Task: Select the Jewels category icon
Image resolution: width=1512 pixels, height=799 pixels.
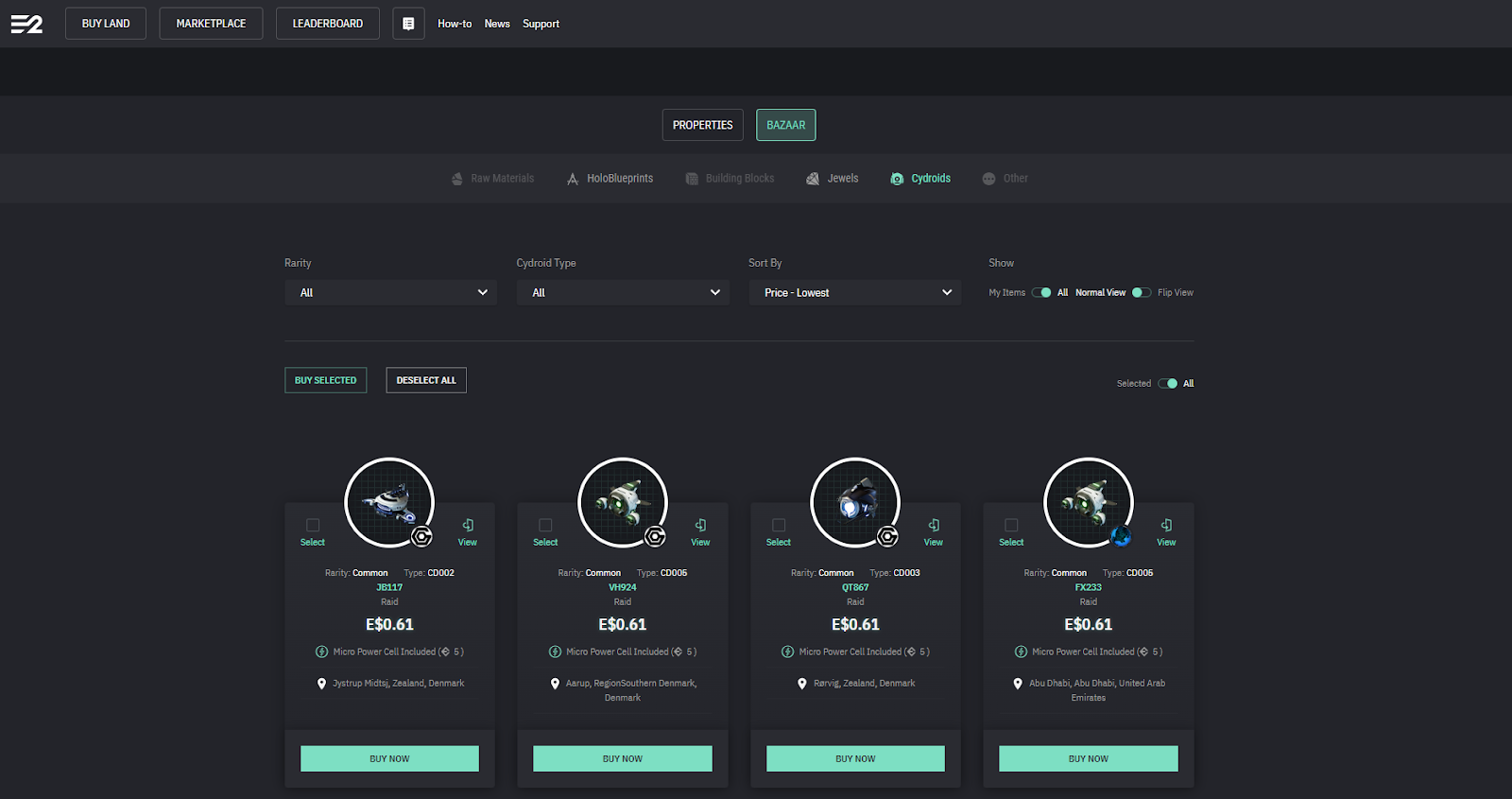Action: pos(813,179)
